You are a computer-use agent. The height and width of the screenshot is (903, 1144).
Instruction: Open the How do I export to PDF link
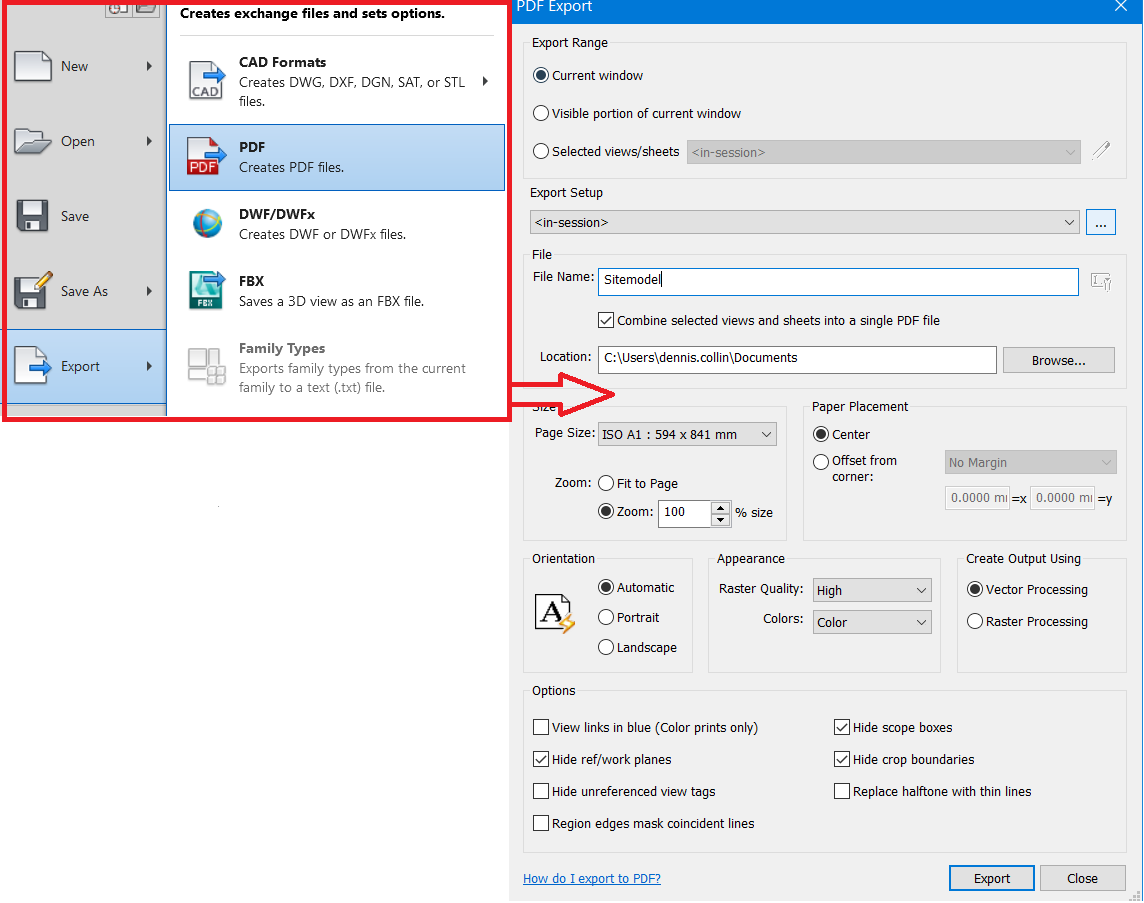(592, 879)
